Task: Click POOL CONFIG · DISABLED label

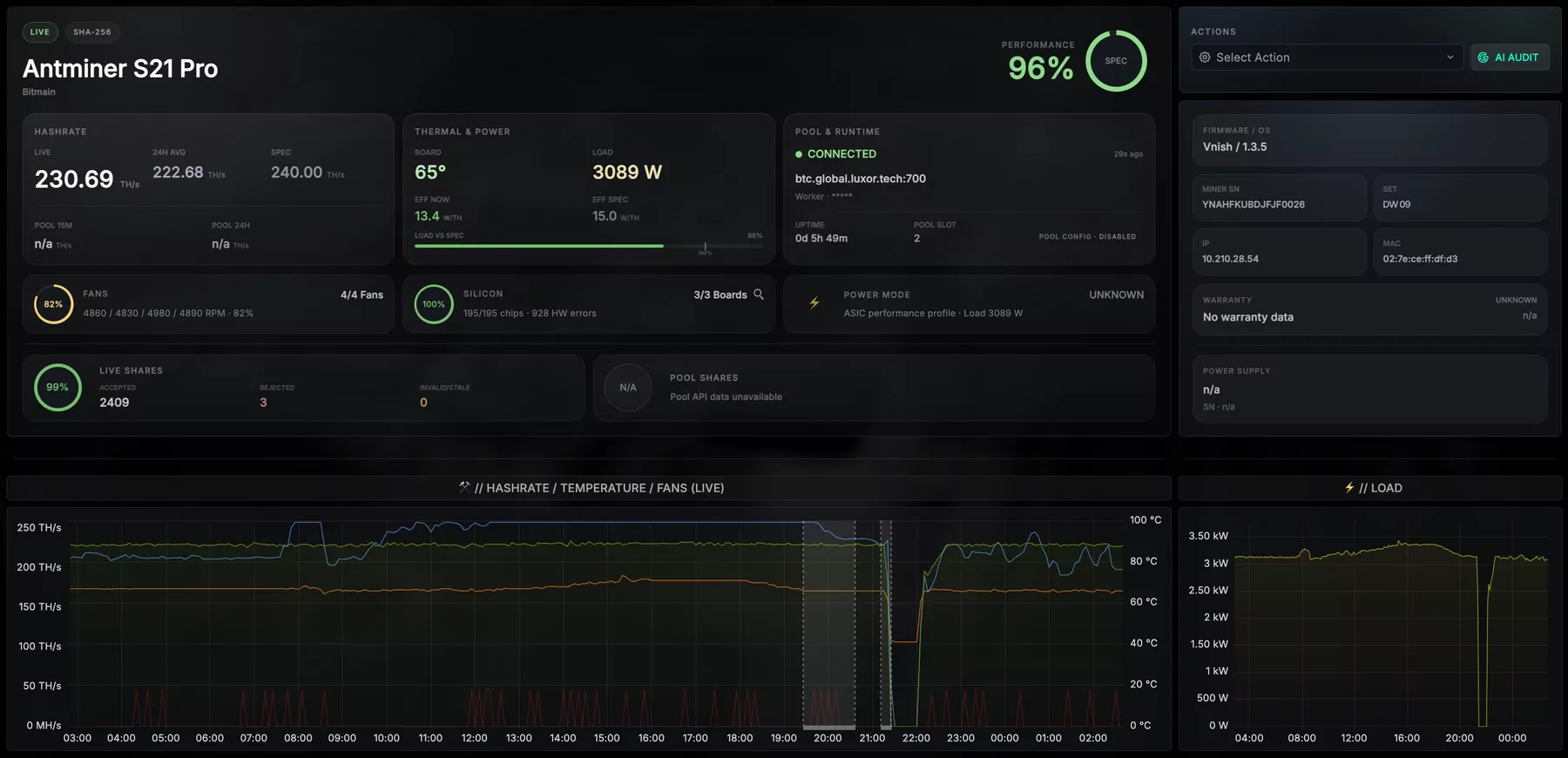Action: pyautogui.click(x=1087, y=237)
